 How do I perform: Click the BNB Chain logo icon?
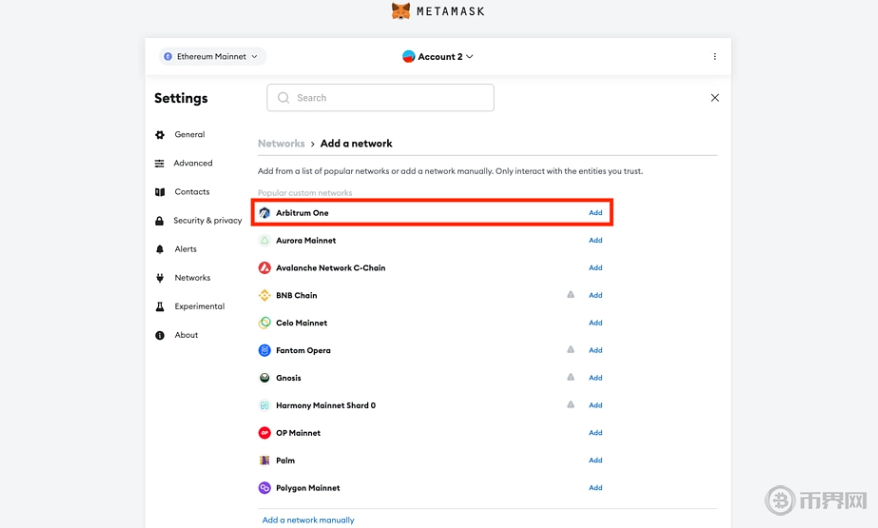pyautogui.click(x=265, y=296)
